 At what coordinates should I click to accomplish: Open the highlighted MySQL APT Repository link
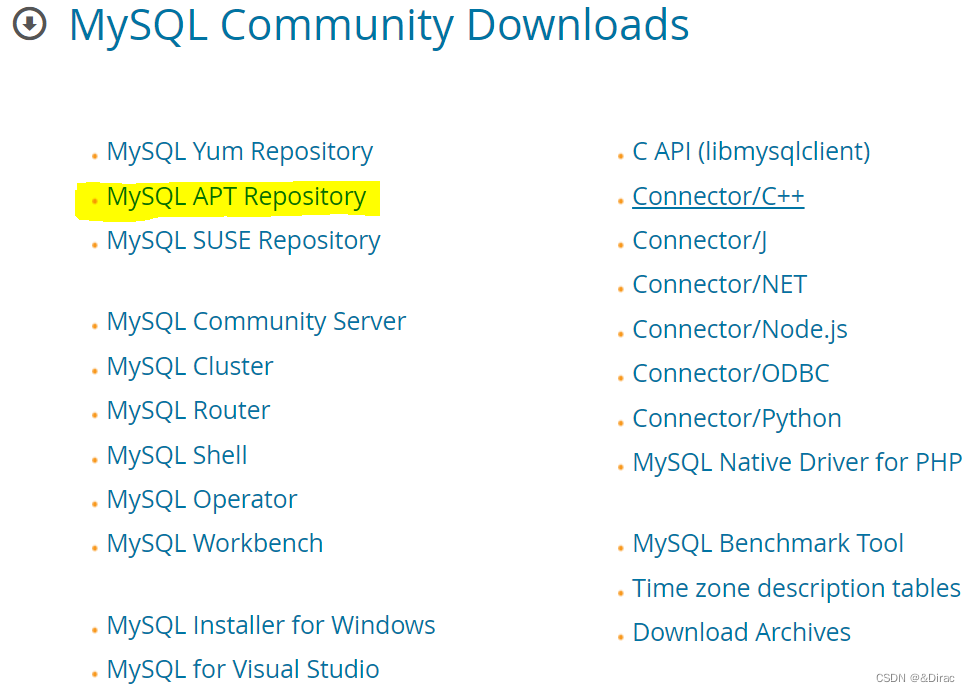click(x=236, y=197)
